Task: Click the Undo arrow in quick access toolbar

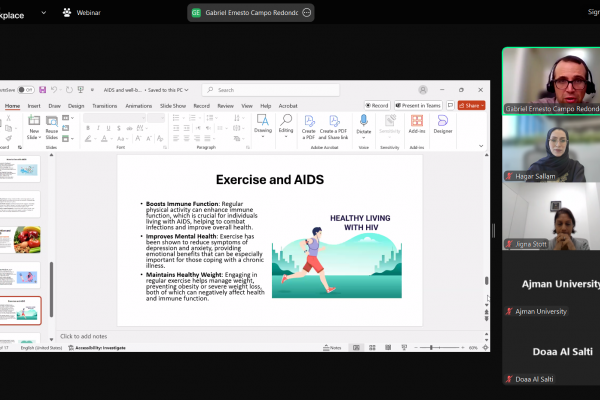Action: (54, 90)
